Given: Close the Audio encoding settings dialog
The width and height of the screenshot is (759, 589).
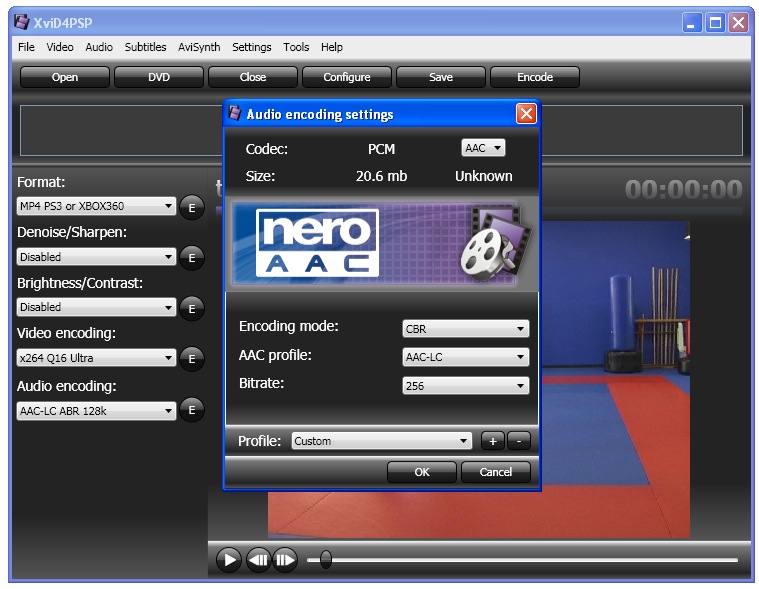Looking at the screenshot, I should pyautogui.click(x=526, y=114).
